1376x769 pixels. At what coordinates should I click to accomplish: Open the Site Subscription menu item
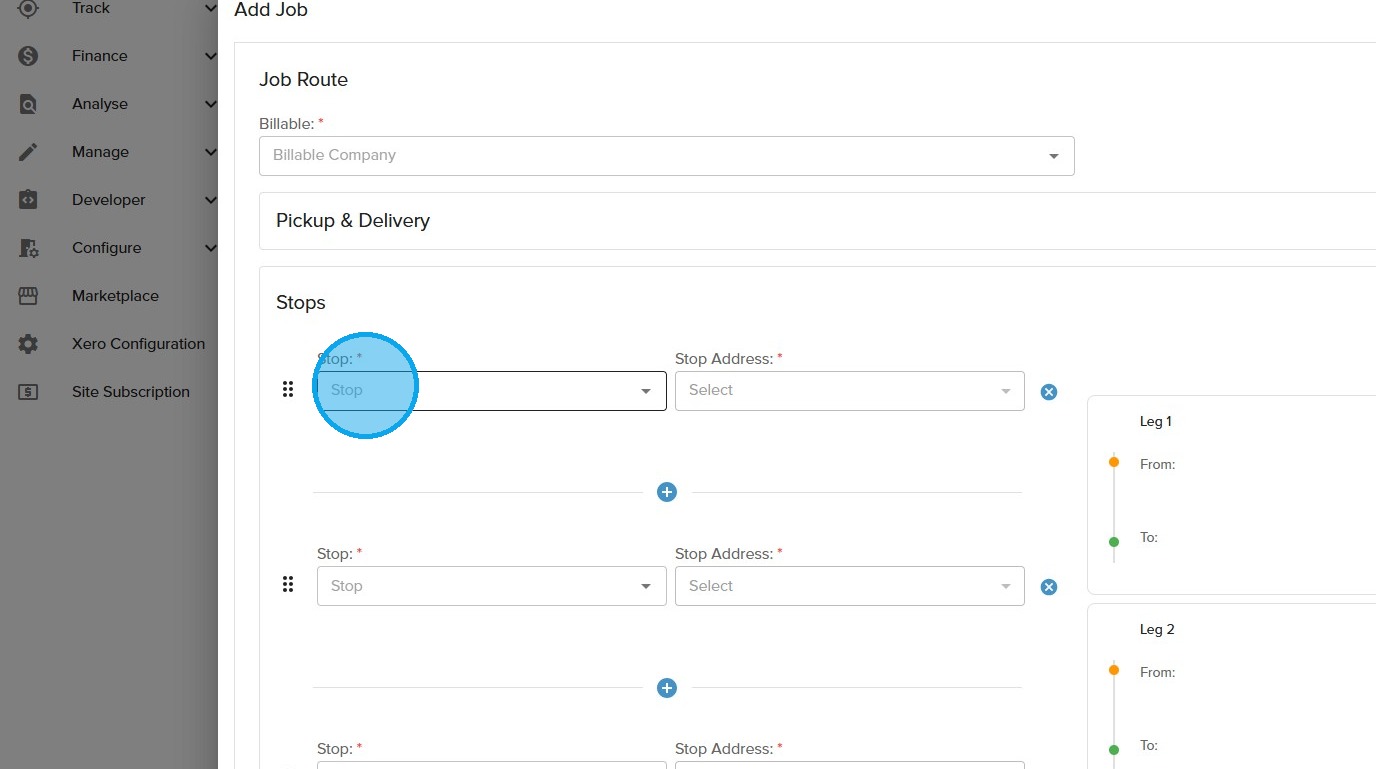point(130,392)
